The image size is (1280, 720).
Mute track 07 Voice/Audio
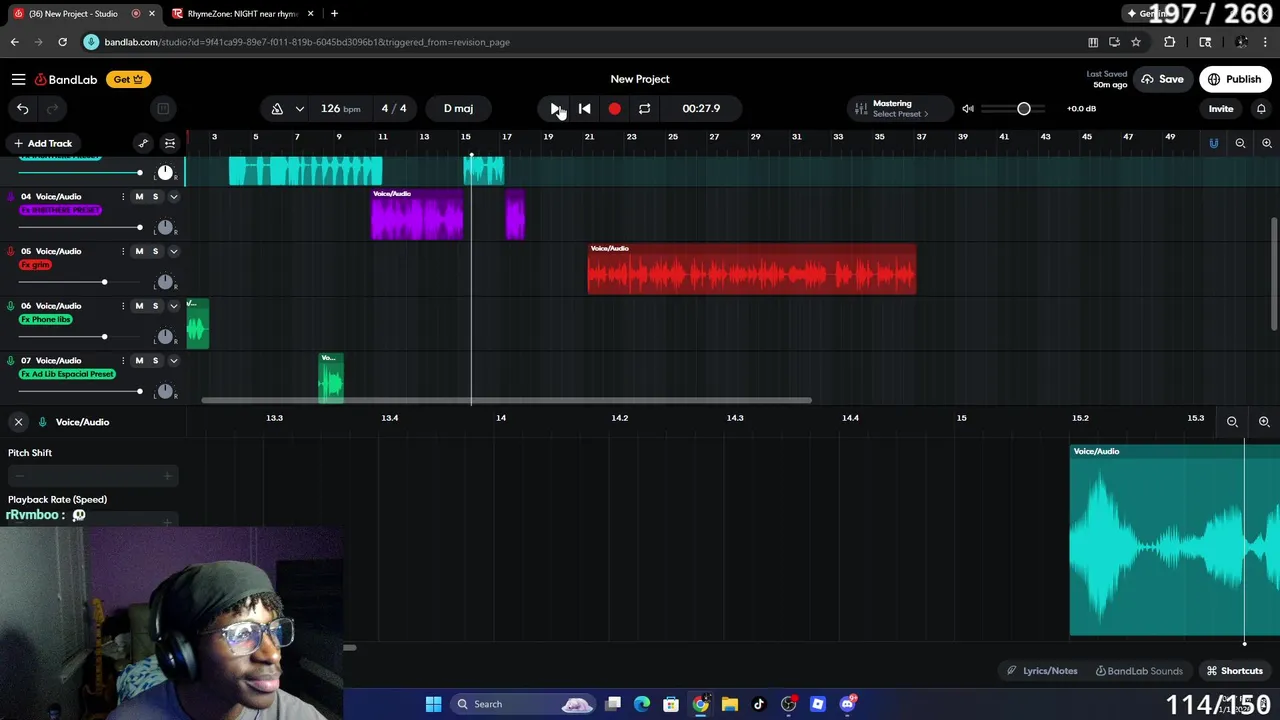click(x=139, y=360)
